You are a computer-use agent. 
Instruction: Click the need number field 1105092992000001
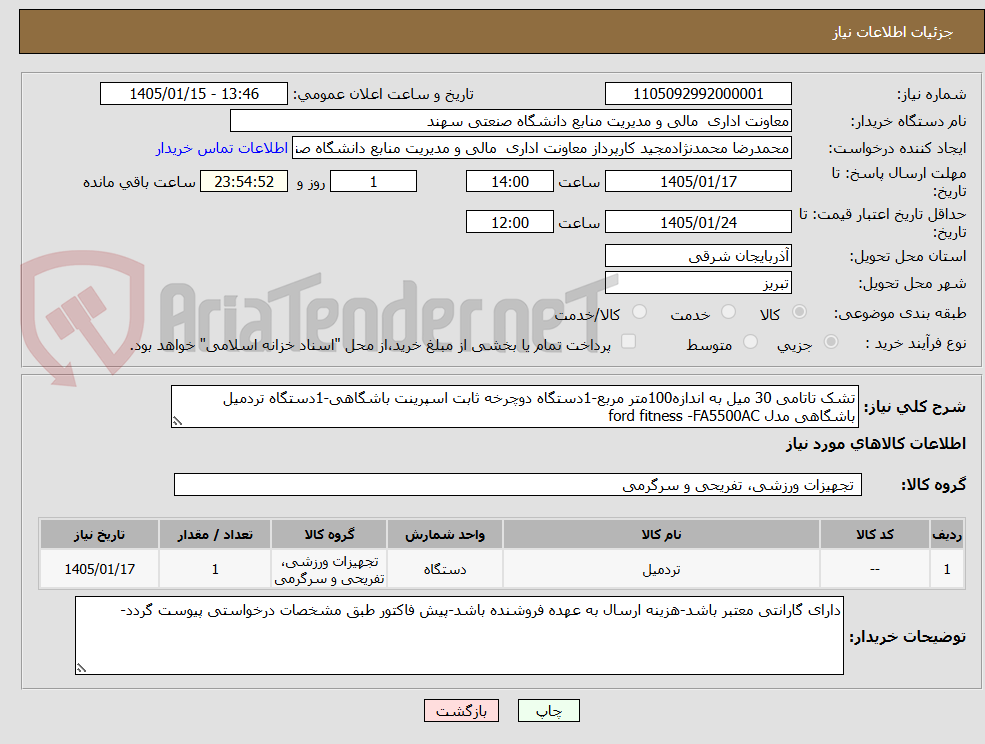[698, 94]
